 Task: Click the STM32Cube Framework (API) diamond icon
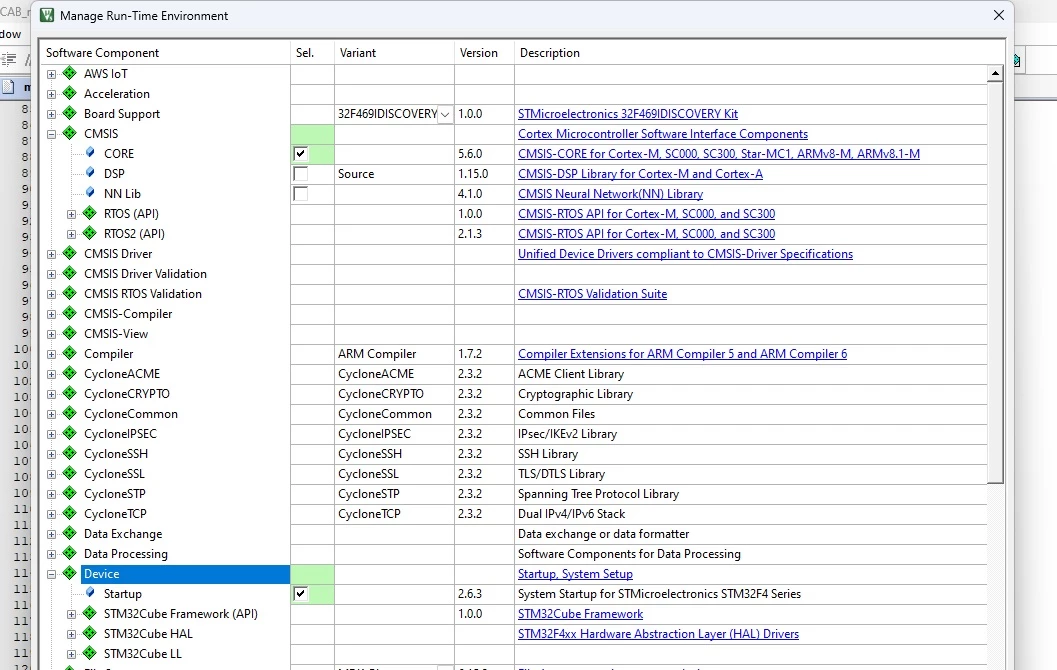click(x=90, y=613)
